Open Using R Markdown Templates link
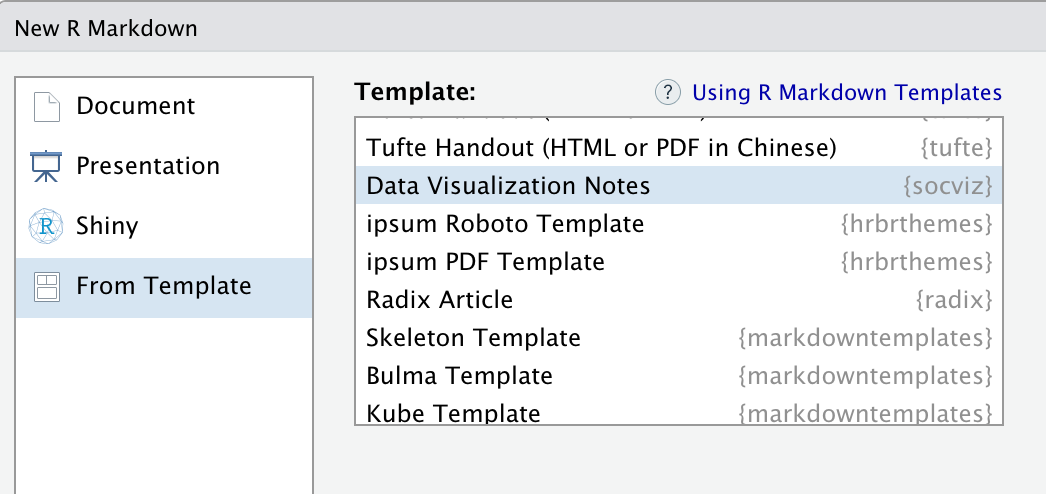 point(847,92)
